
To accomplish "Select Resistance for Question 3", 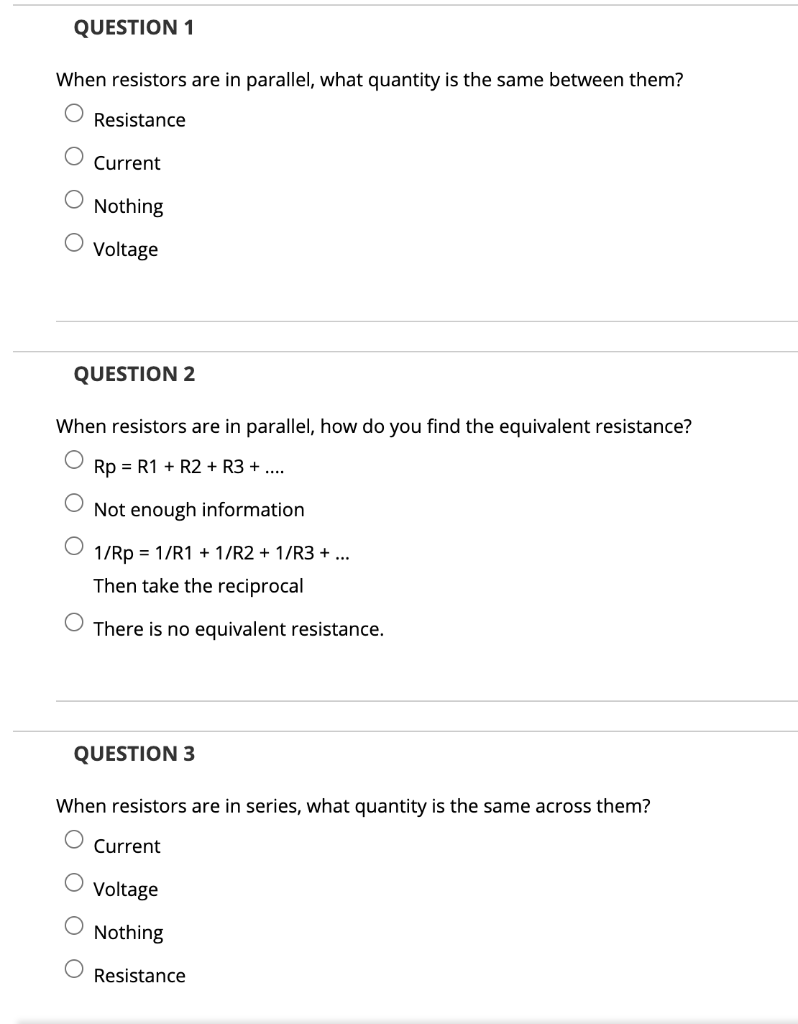I will (73, 968).
